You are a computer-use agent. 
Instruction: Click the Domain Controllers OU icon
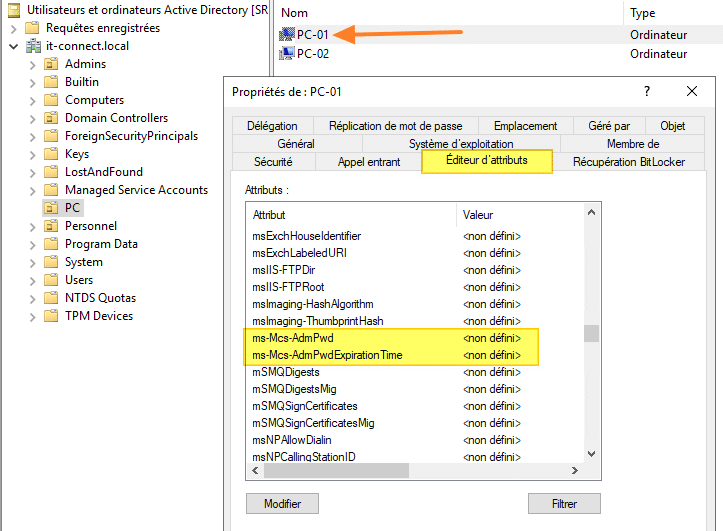51,118
